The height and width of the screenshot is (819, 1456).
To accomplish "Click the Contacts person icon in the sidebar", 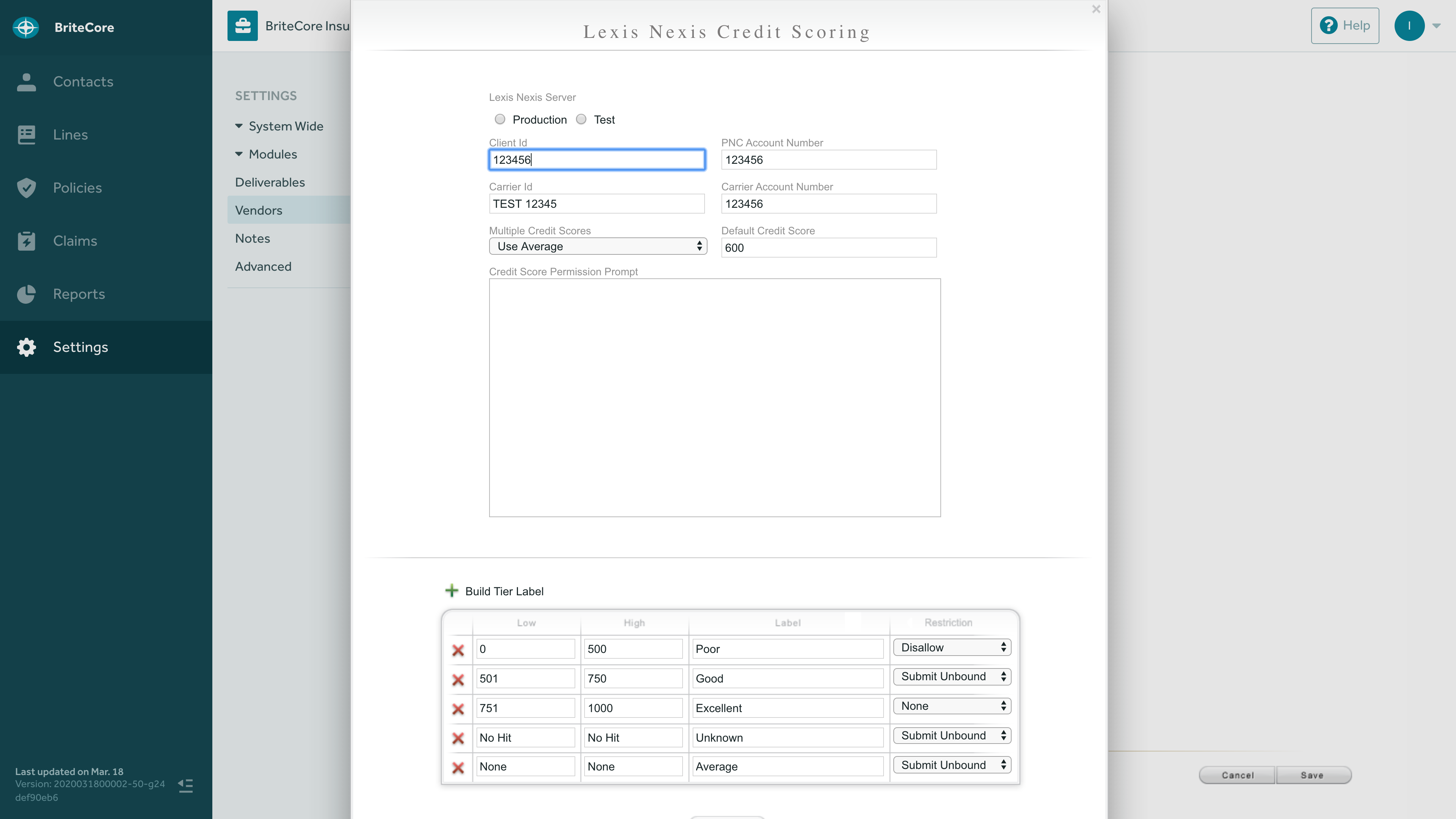I will pos(26,82).
